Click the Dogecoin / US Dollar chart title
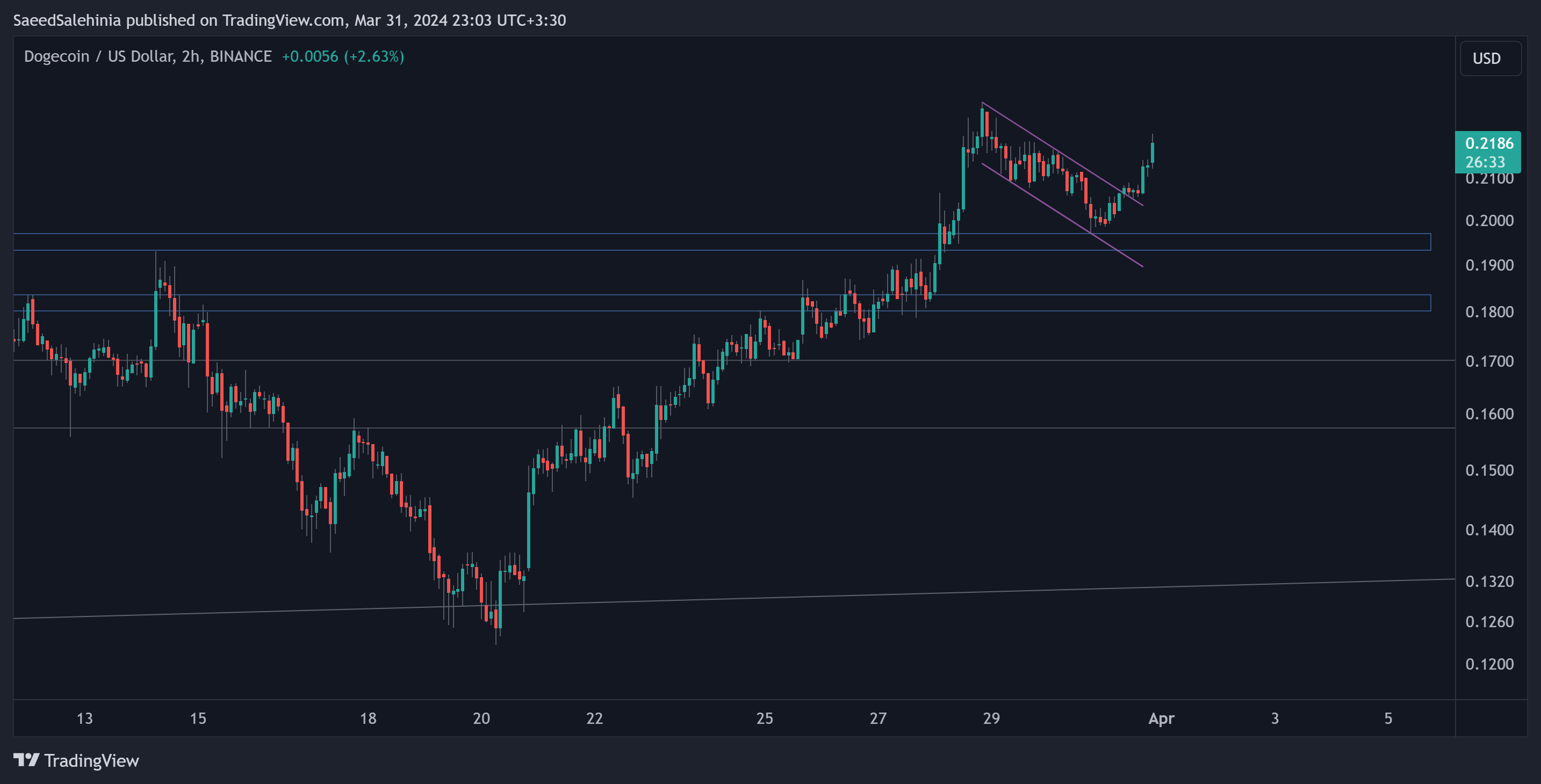The height and width of the screenshot is (784, 1541). pos(148,56)
